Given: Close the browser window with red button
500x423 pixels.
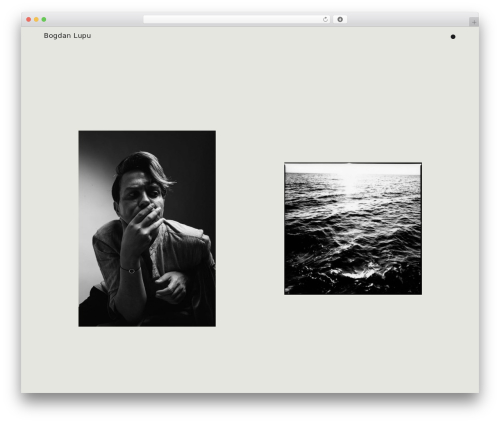Looking at the screenshot, I should tap(29, 19).
